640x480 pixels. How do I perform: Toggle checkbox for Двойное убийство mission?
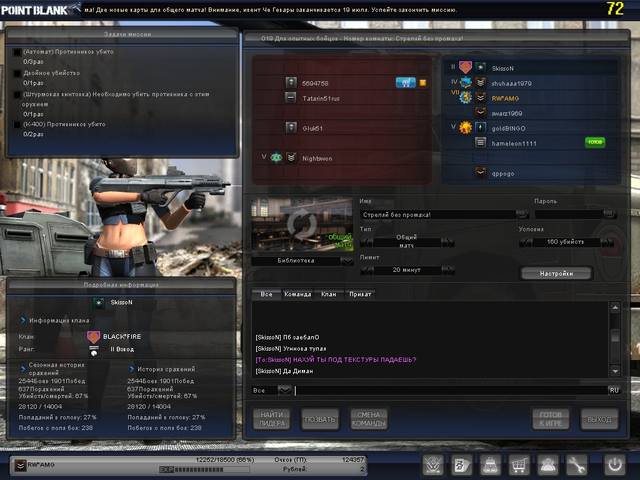tap(18, 73)
